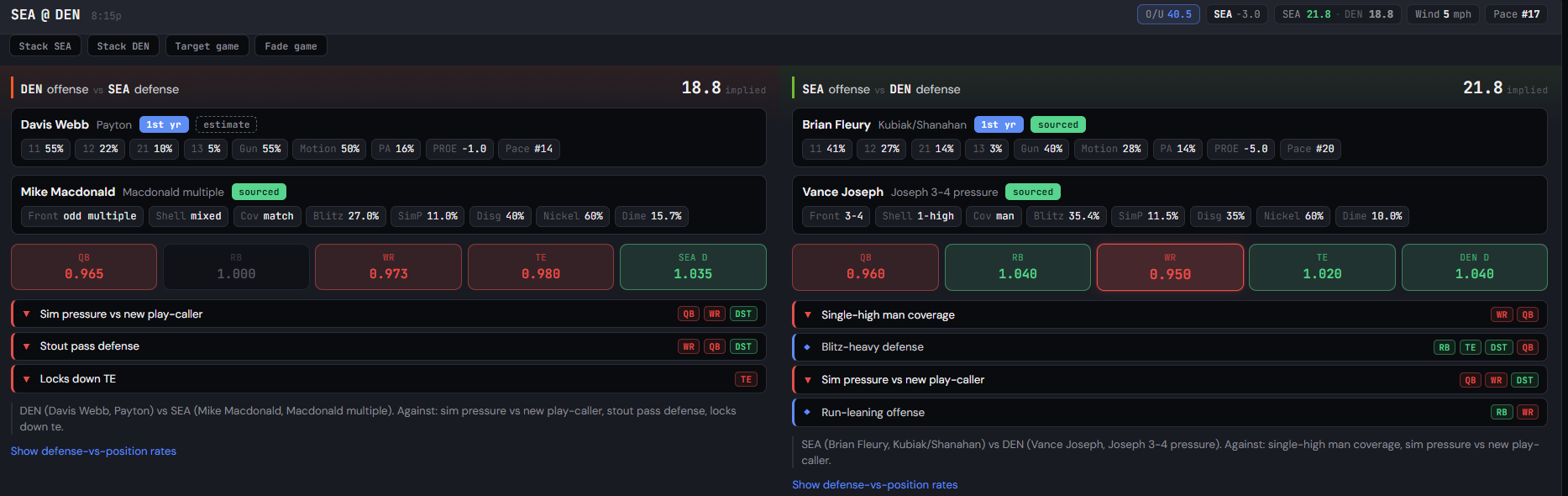Screen dimensions: 1568x496
Task: Expand the Single-high man coverage row
Action: pos(1170,314)
